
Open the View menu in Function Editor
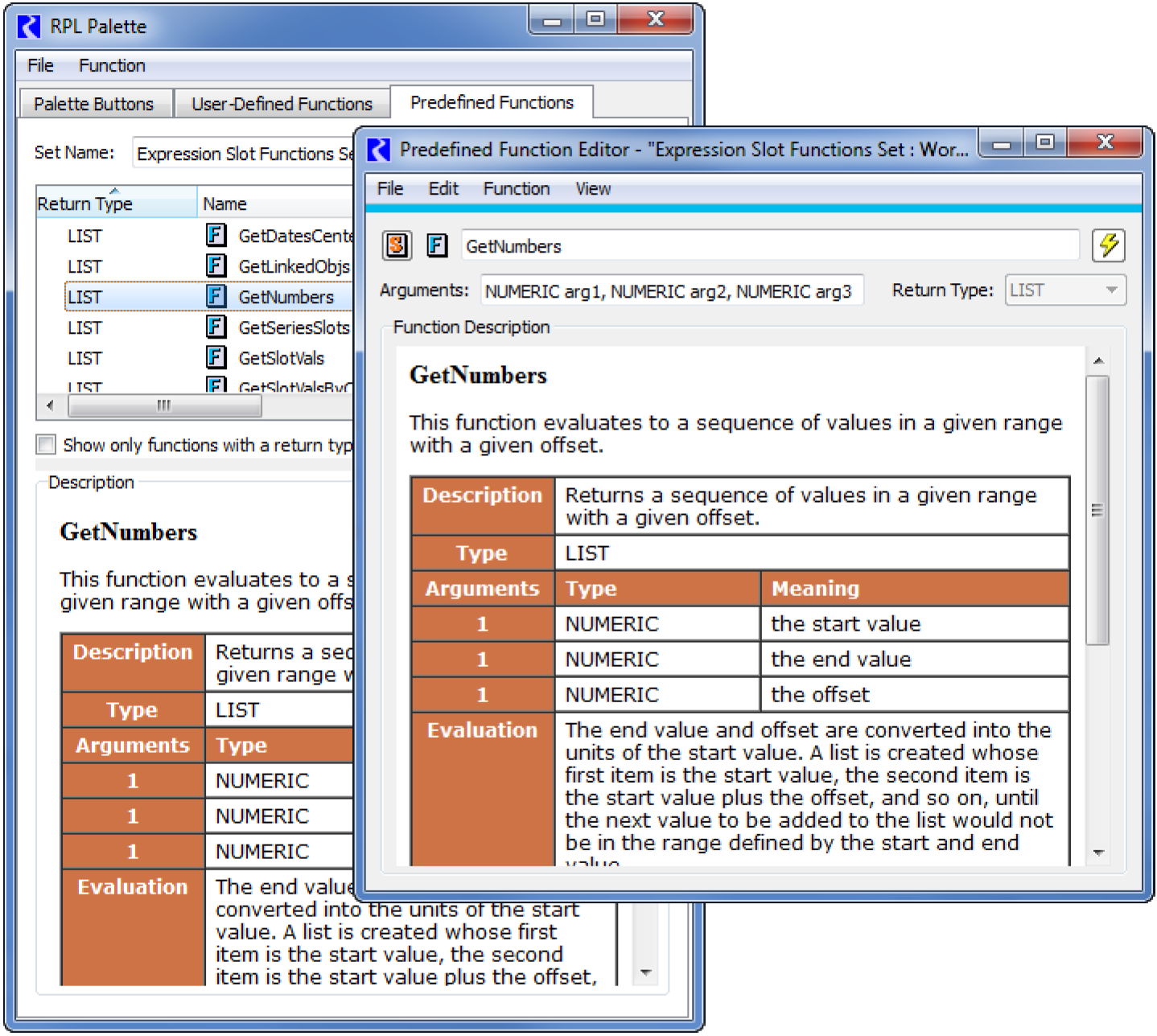[592, 189]
